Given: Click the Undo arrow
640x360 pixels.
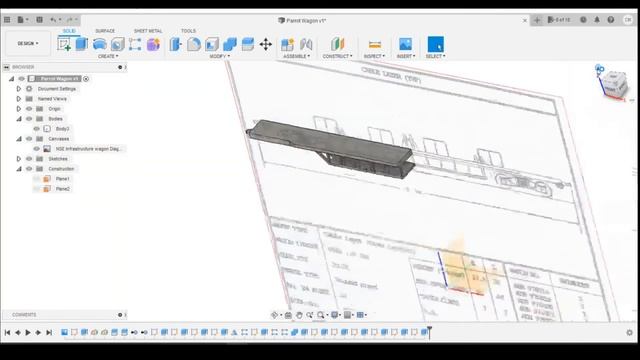Looking at the screenshot, I should click(x=53, y=20).
